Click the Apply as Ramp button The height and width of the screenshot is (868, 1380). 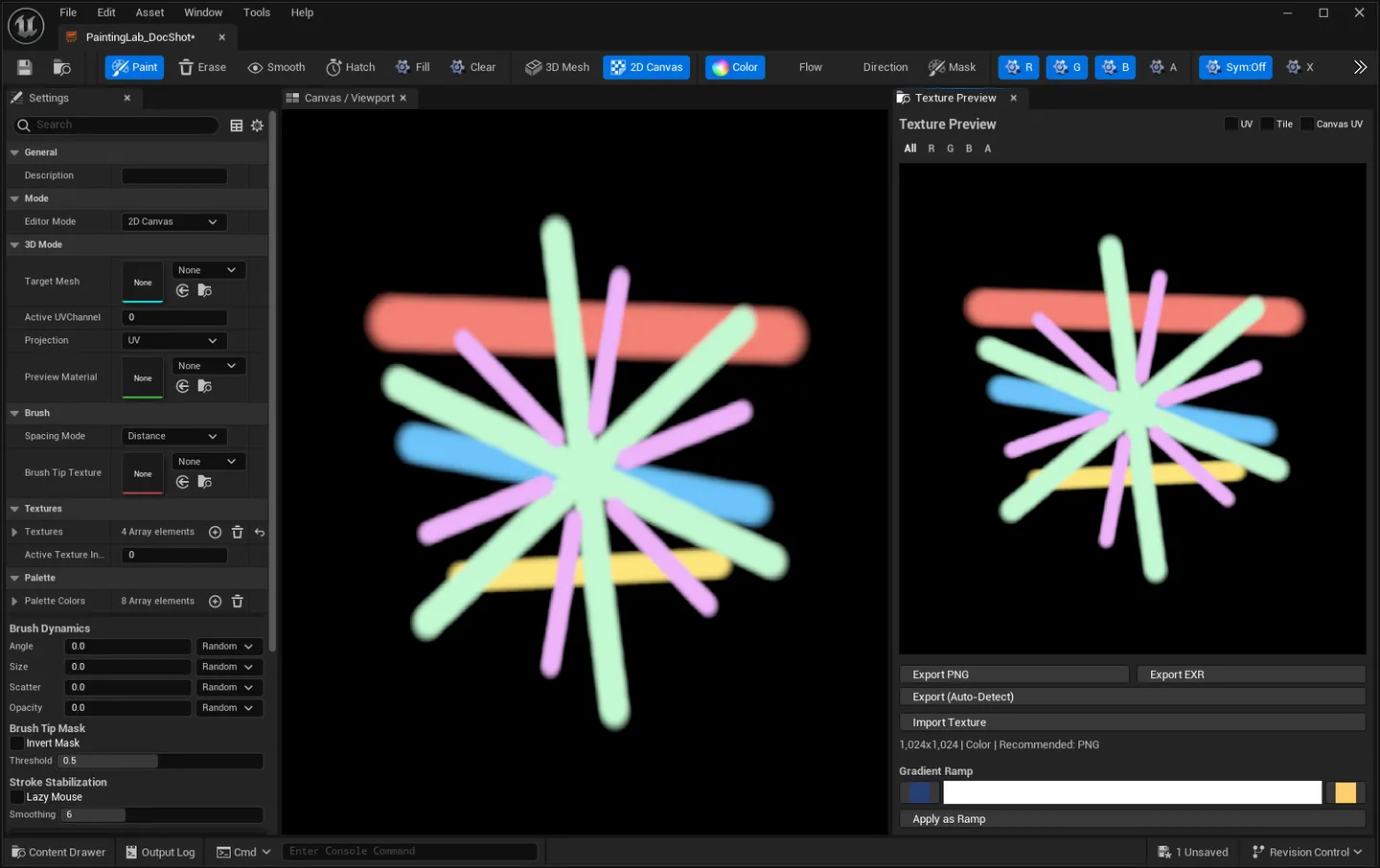[1132, 819]
